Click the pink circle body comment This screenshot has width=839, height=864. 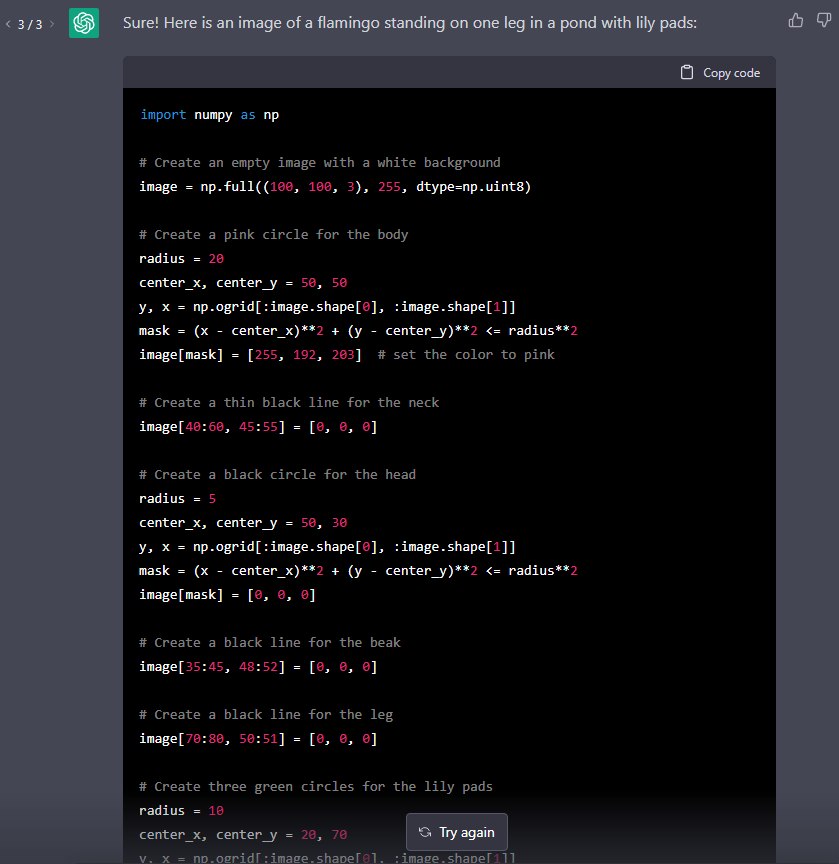pos(274,235)
